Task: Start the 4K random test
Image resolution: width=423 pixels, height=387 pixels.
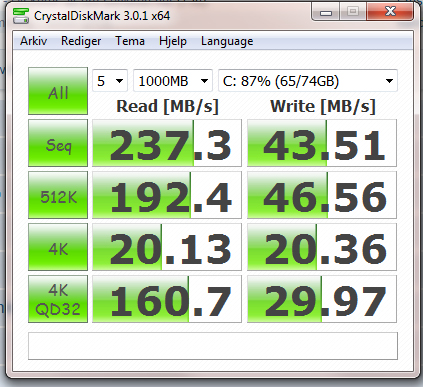Action: [x=58, y=247]
